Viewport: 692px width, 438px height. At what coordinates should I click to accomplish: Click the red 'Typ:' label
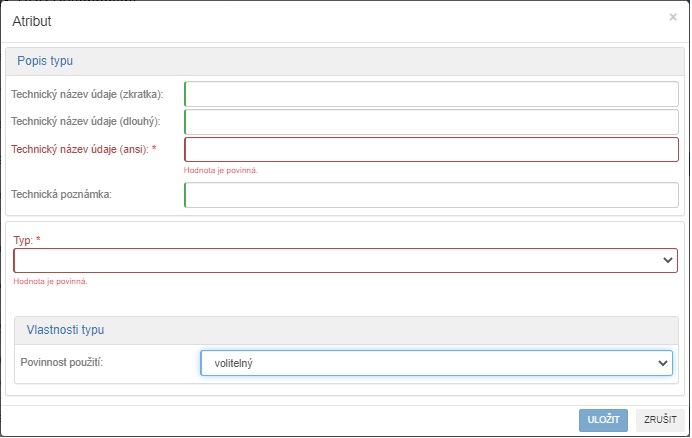(x=23, y=241)
